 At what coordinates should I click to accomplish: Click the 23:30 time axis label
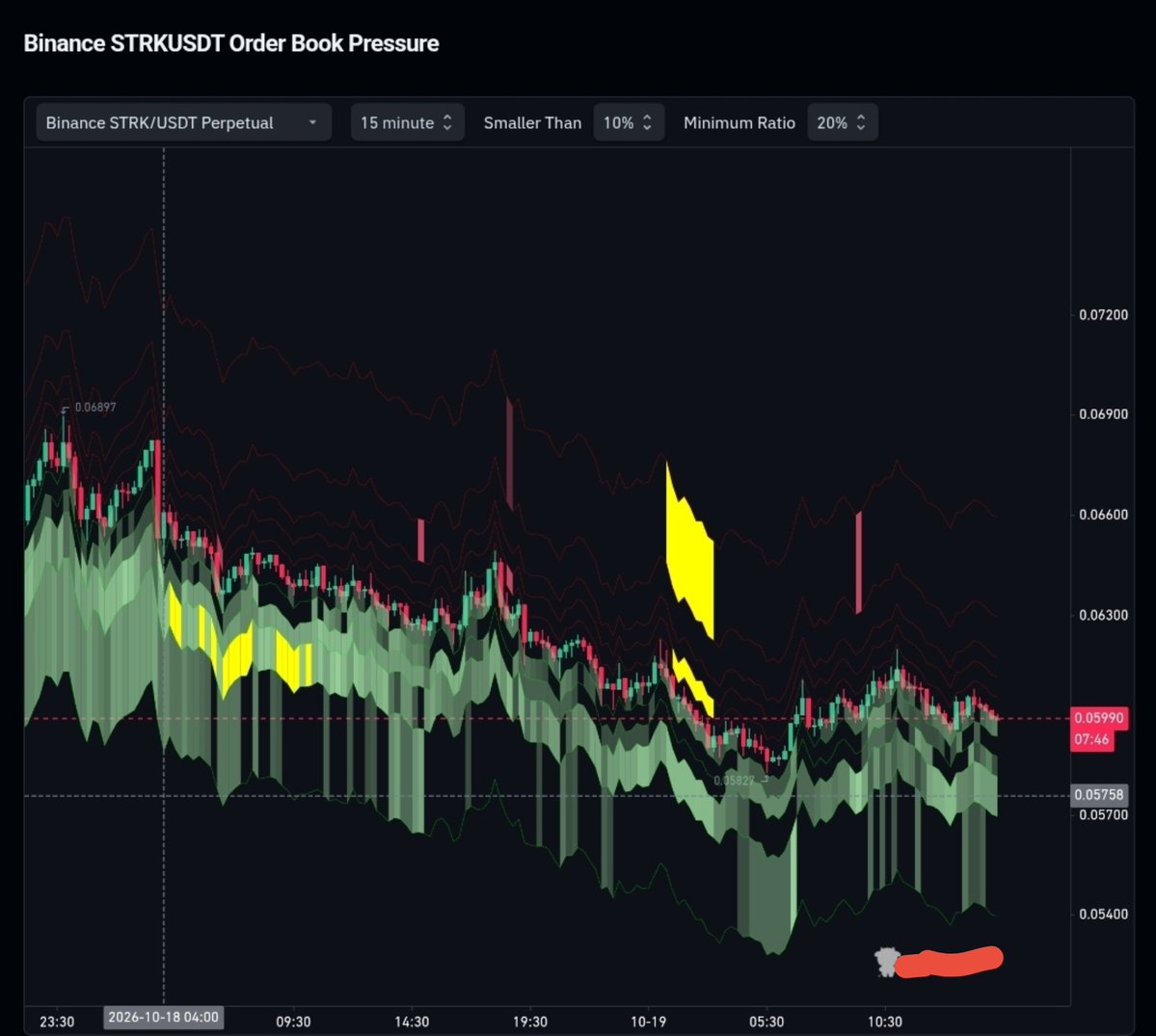tap(57, 1022)
